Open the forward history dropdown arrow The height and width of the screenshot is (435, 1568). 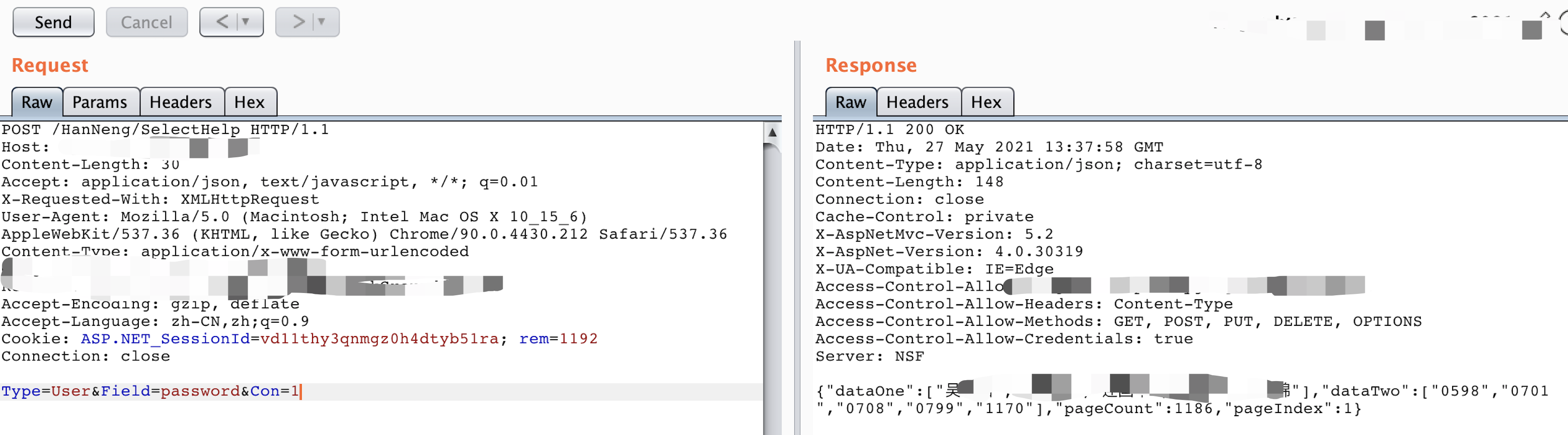coord(322,22)
